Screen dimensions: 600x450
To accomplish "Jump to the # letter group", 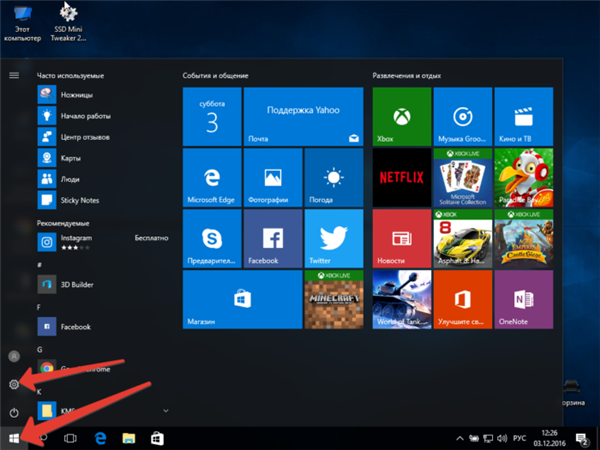I will click(x=39, y=265).
